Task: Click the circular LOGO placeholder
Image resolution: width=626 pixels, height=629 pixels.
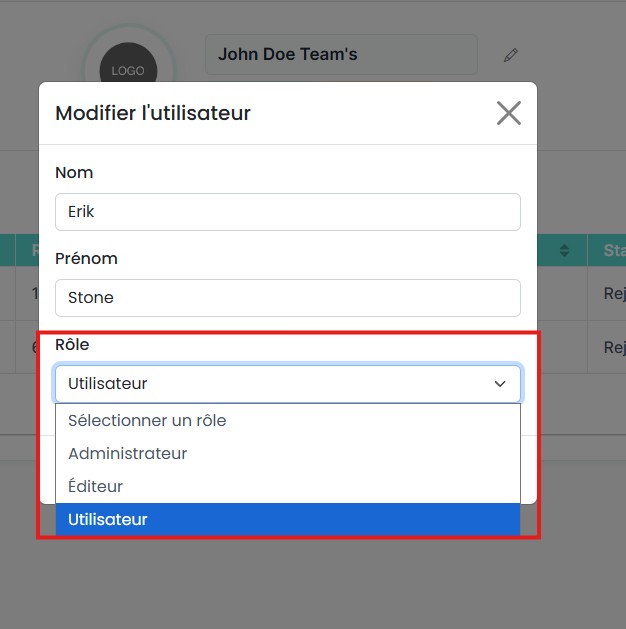Action: click(x=128, y=70)
